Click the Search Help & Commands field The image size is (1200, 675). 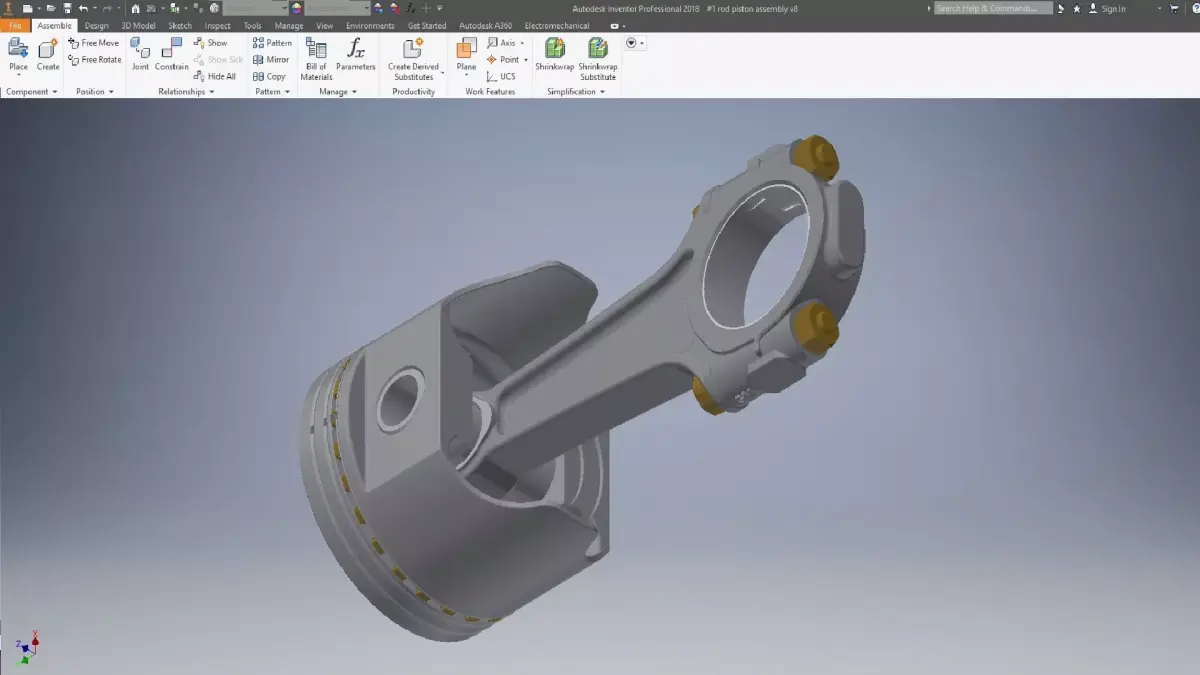993,8
